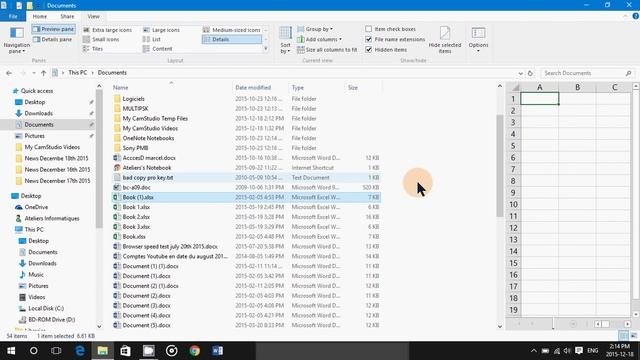Image resolution: width=640 pixels, height=360 pixels.
Task: Open Local Disk (C:) in navigation
Action: tap(46, 308)
